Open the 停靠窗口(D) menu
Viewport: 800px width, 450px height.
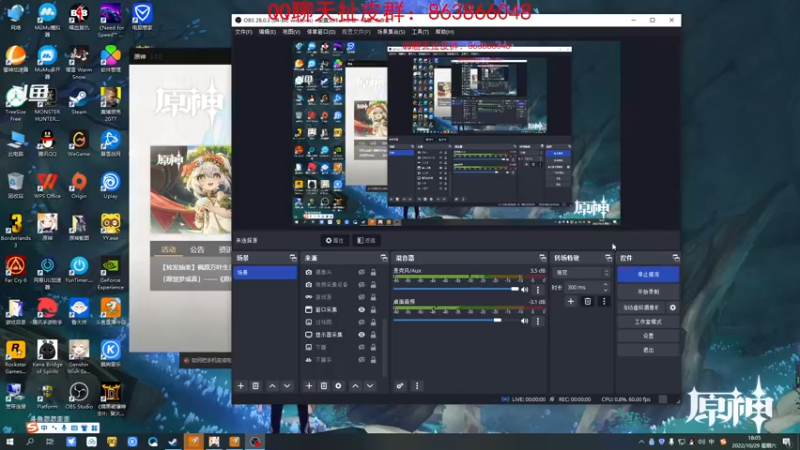[321, 32]
